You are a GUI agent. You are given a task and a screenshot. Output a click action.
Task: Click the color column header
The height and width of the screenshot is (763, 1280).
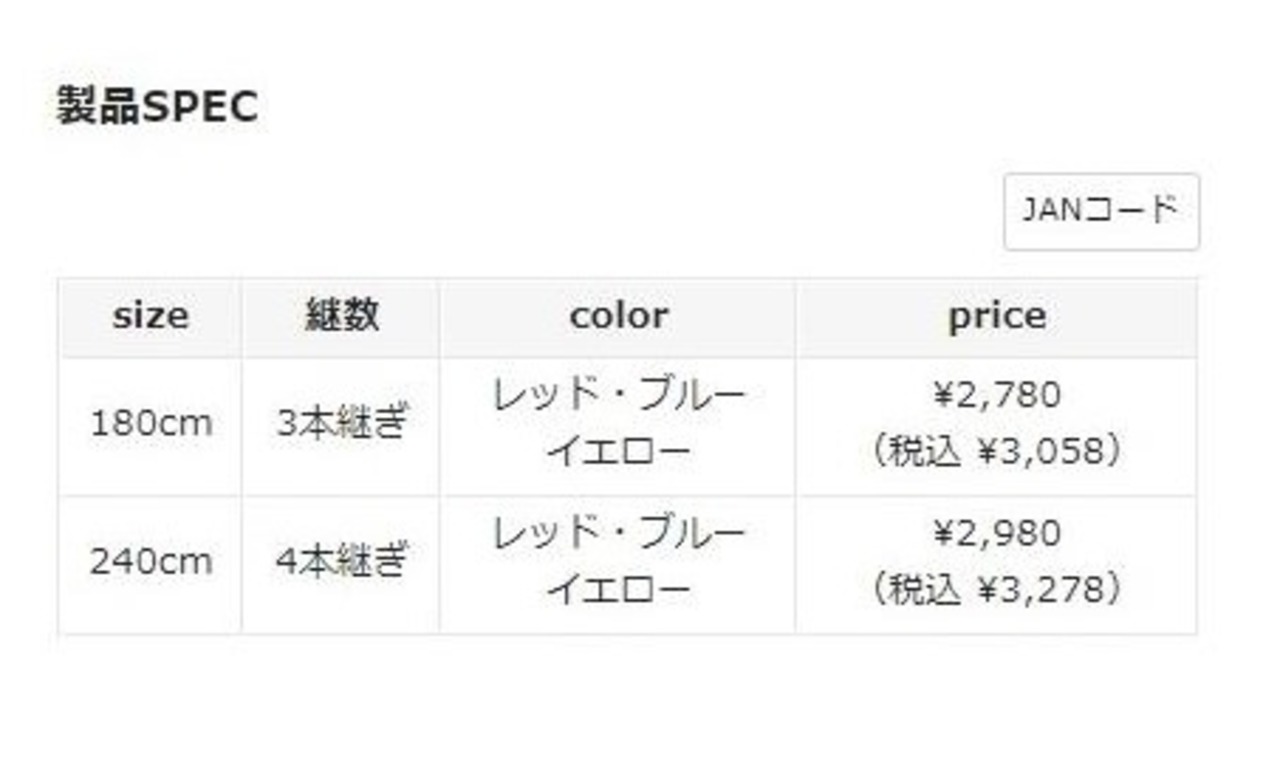coord(618,317)
